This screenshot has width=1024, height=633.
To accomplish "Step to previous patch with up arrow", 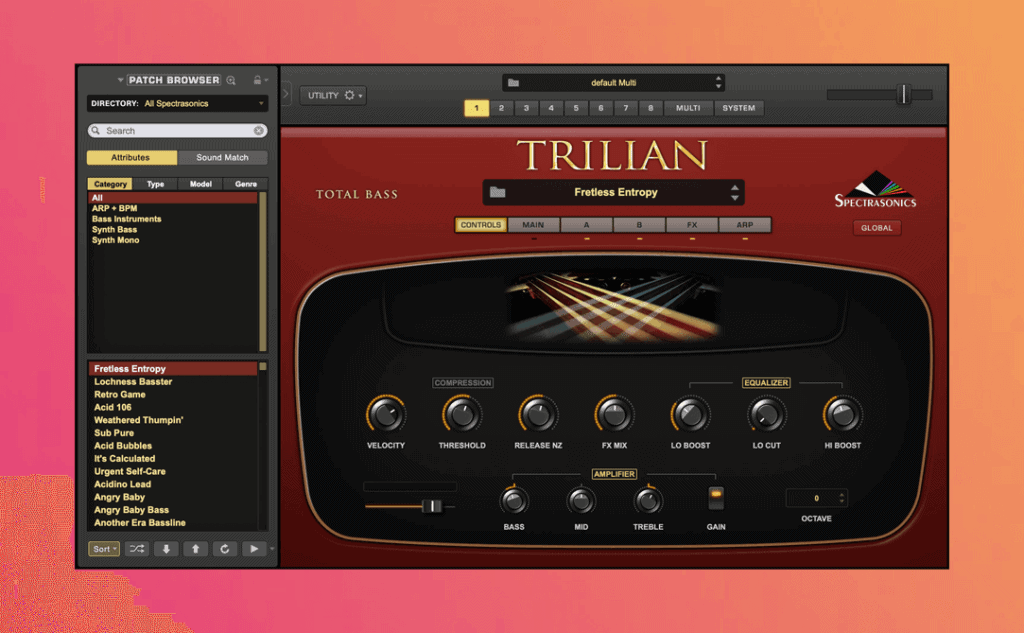I will (x=195, y=549).
